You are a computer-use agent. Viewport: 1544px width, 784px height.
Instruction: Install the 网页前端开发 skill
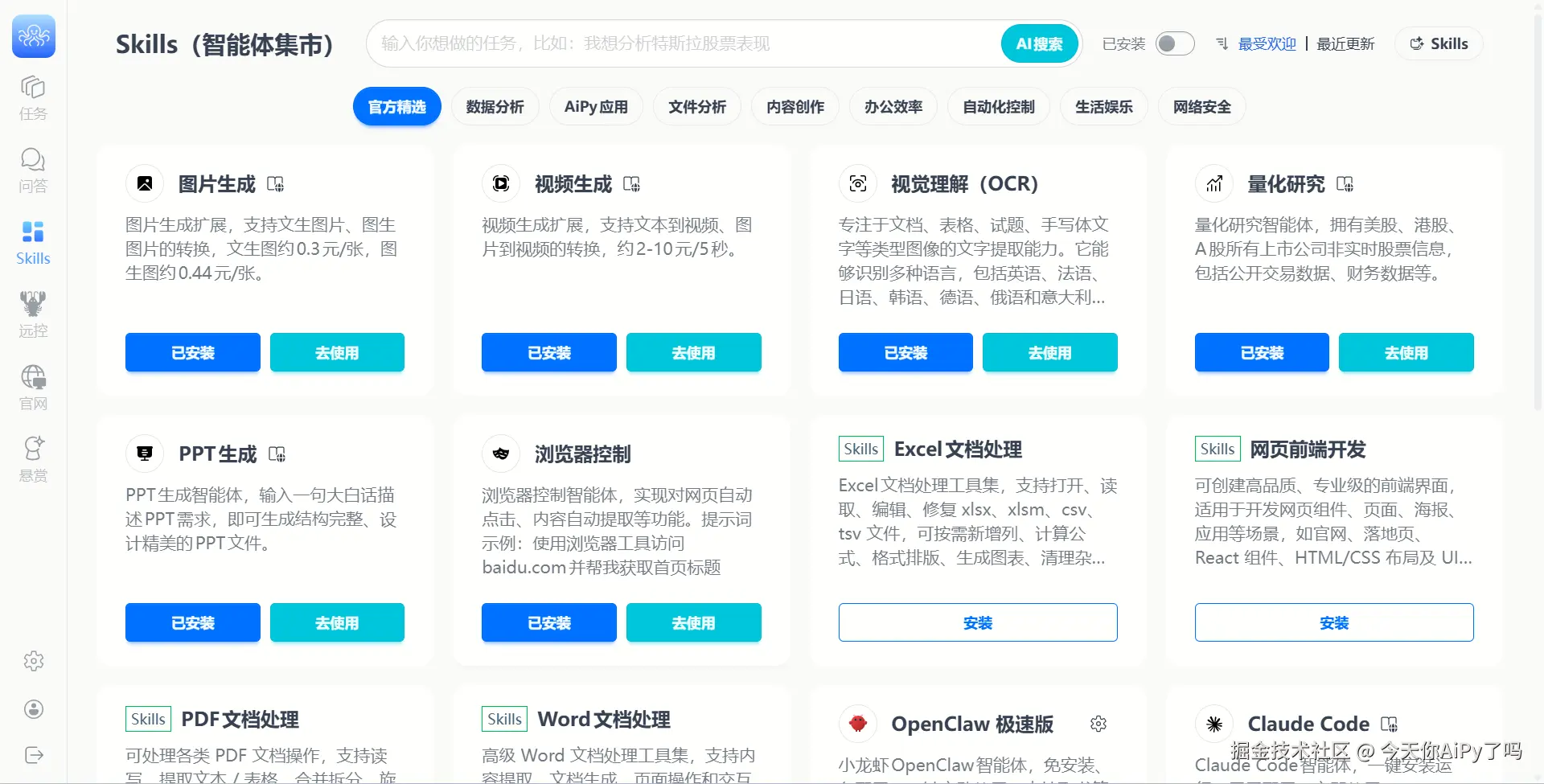point(1334,622)
